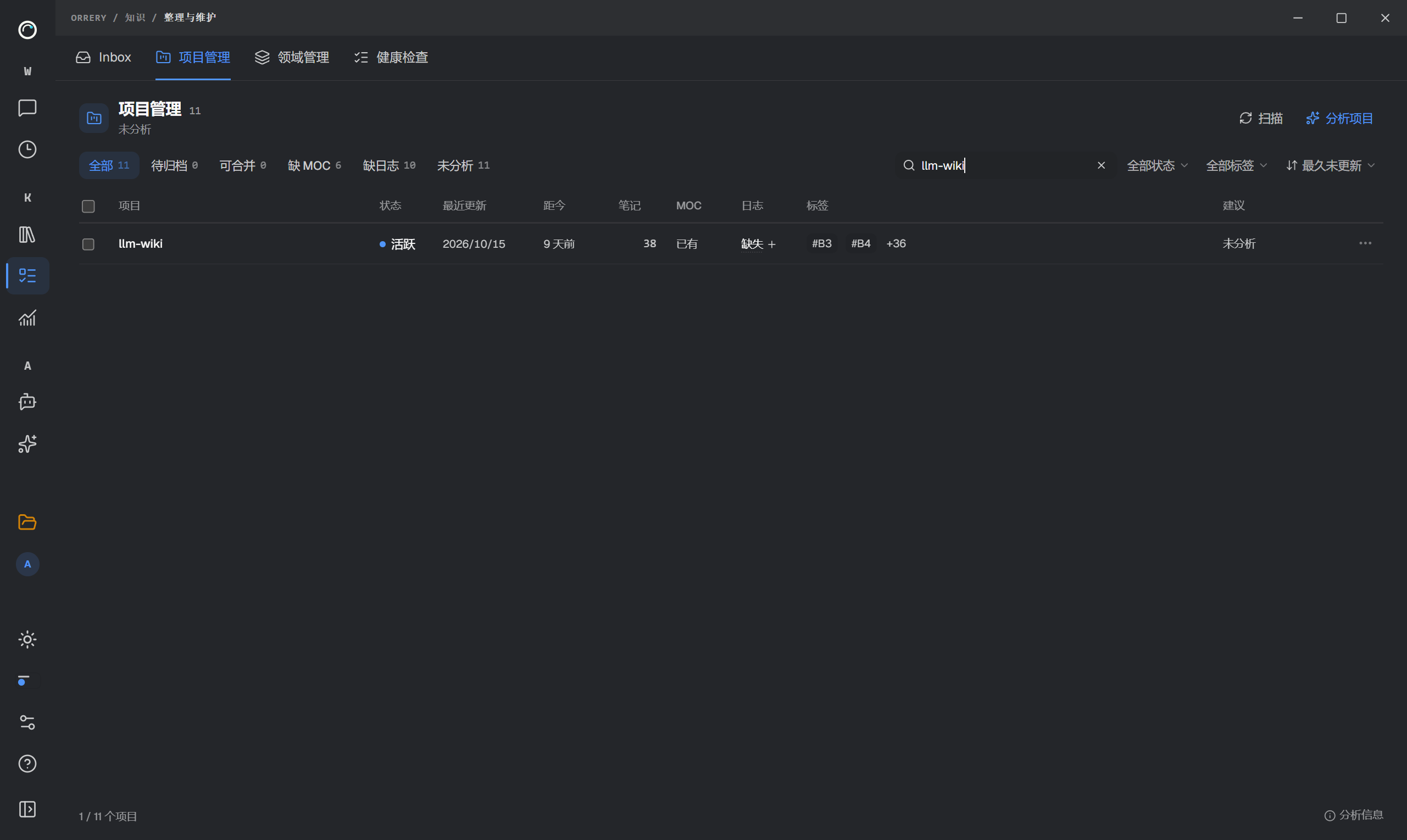Open 分析信息 link at bottom
The height and width of the screenshot is (840, 1407).
coord(1354,815)
